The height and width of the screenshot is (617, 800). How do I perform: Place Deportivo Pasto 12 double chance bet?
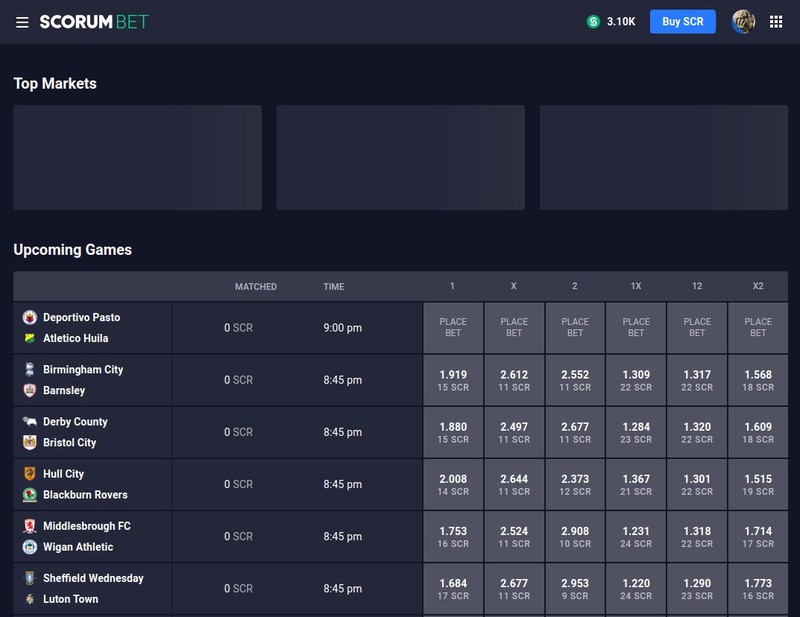(697, 328)
